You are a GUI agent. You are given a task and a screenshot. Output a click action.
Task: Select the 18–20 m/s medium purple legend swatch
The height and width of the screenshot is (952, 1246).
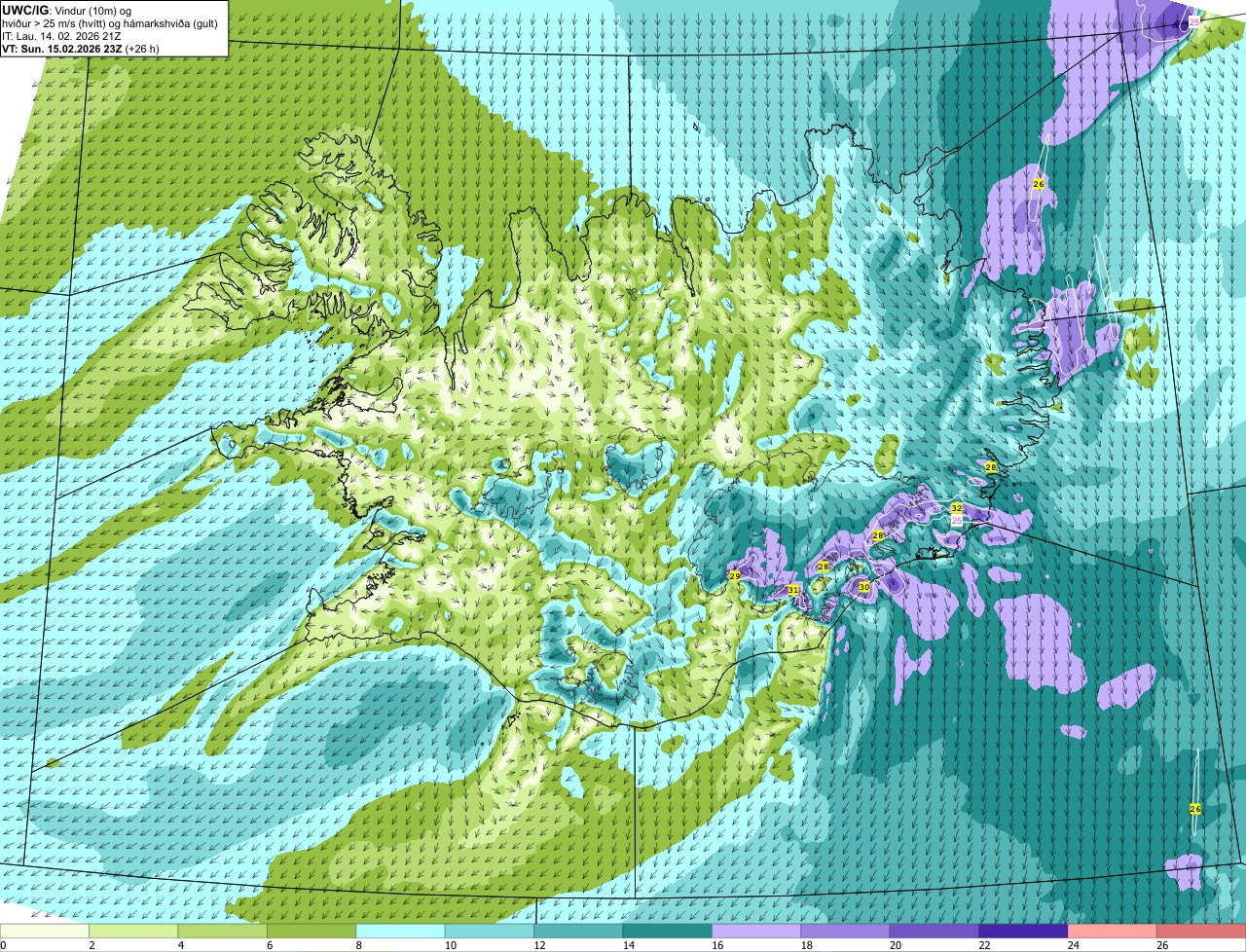click(846, 932)
